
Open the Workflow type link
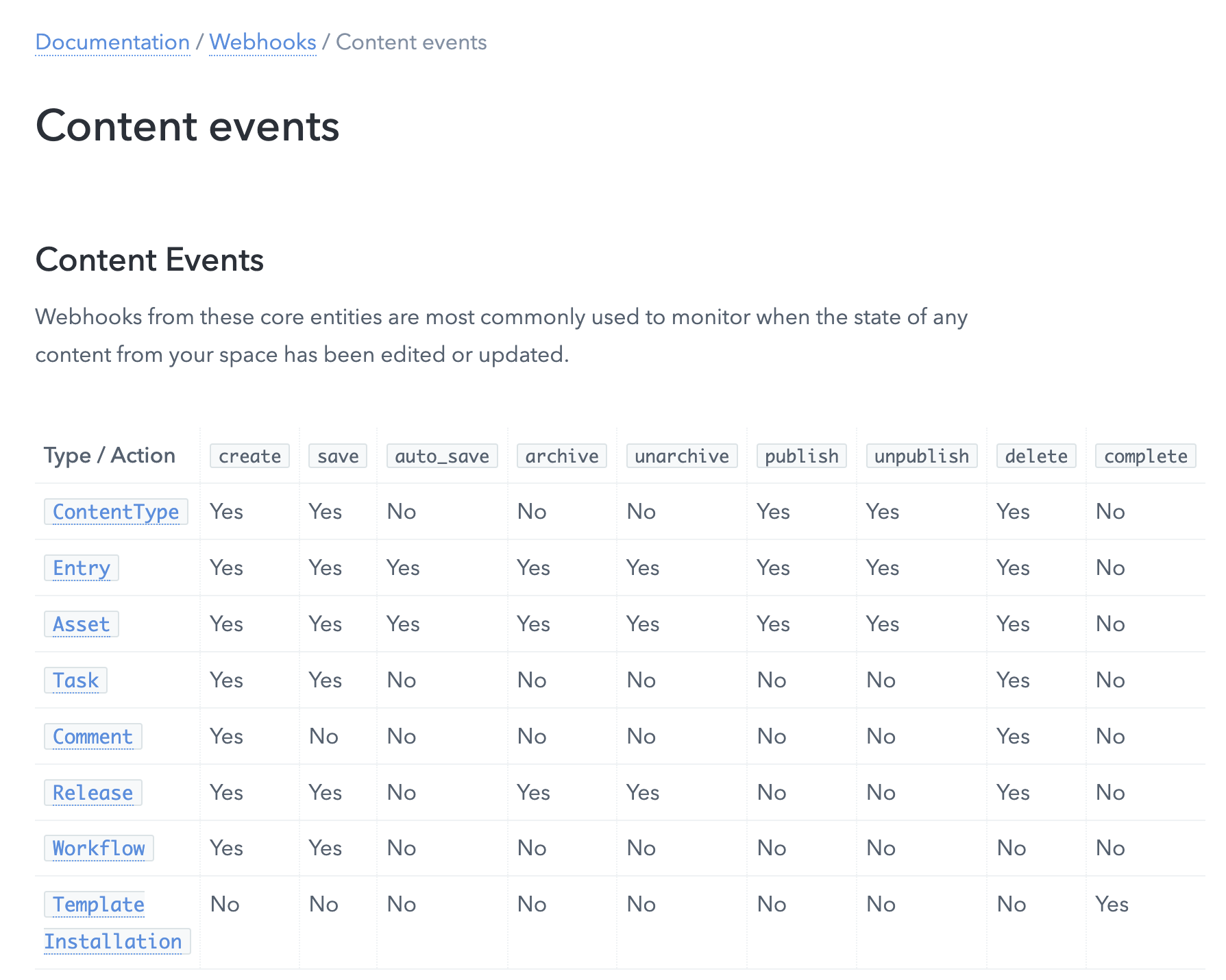tap(99, 848)
